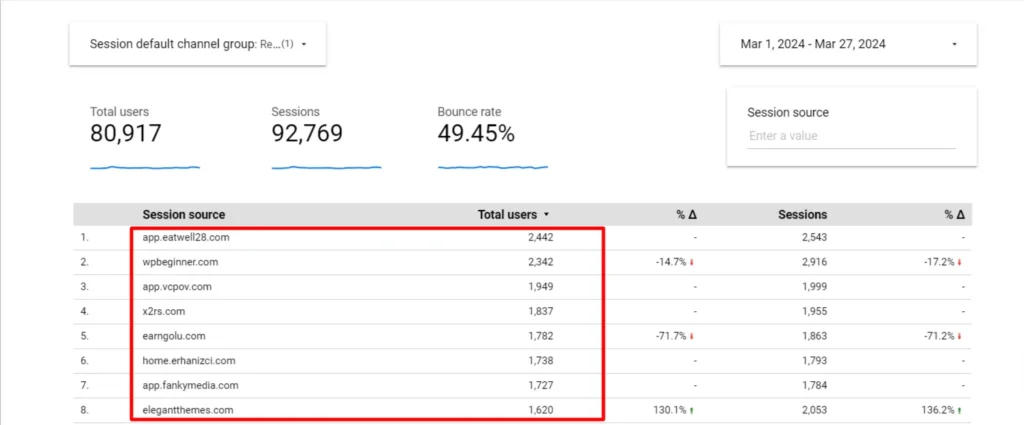Click the 2,442 total users value
The width and height of the screenshot is (1024, 425).
541,238
